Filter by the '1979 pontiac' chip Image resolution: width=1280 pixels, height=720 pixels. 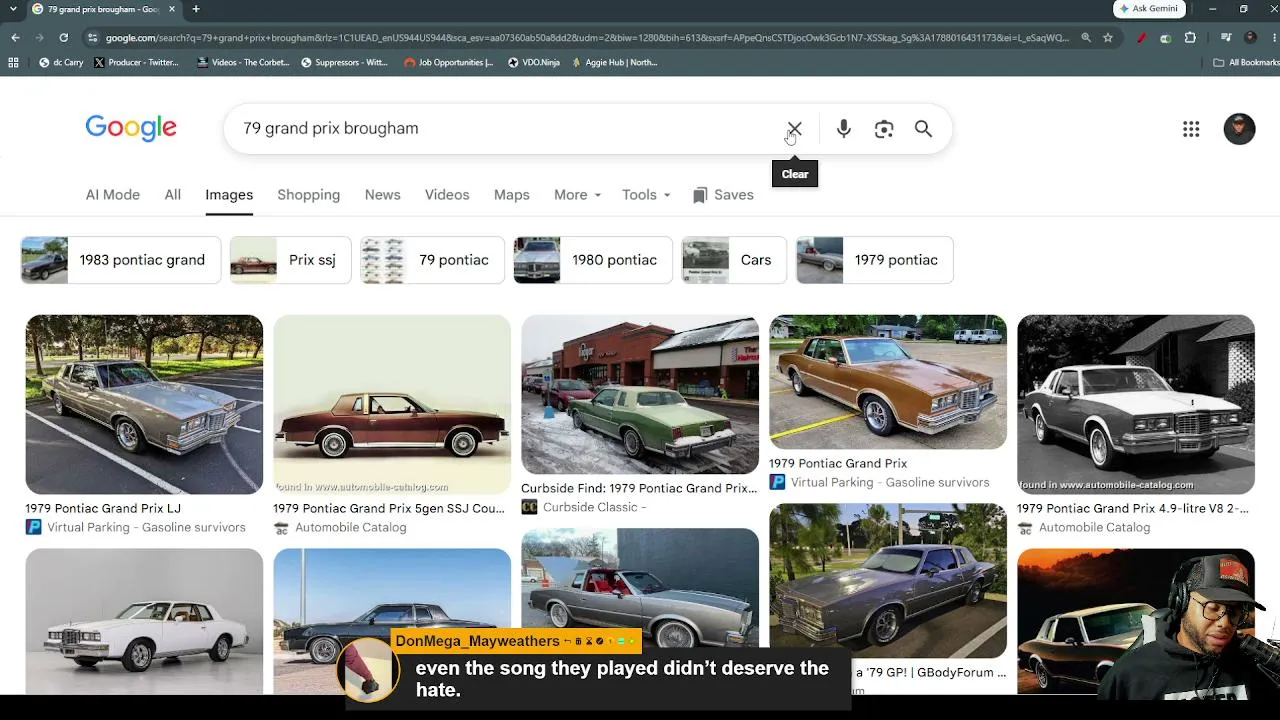(x=875, y=260)
